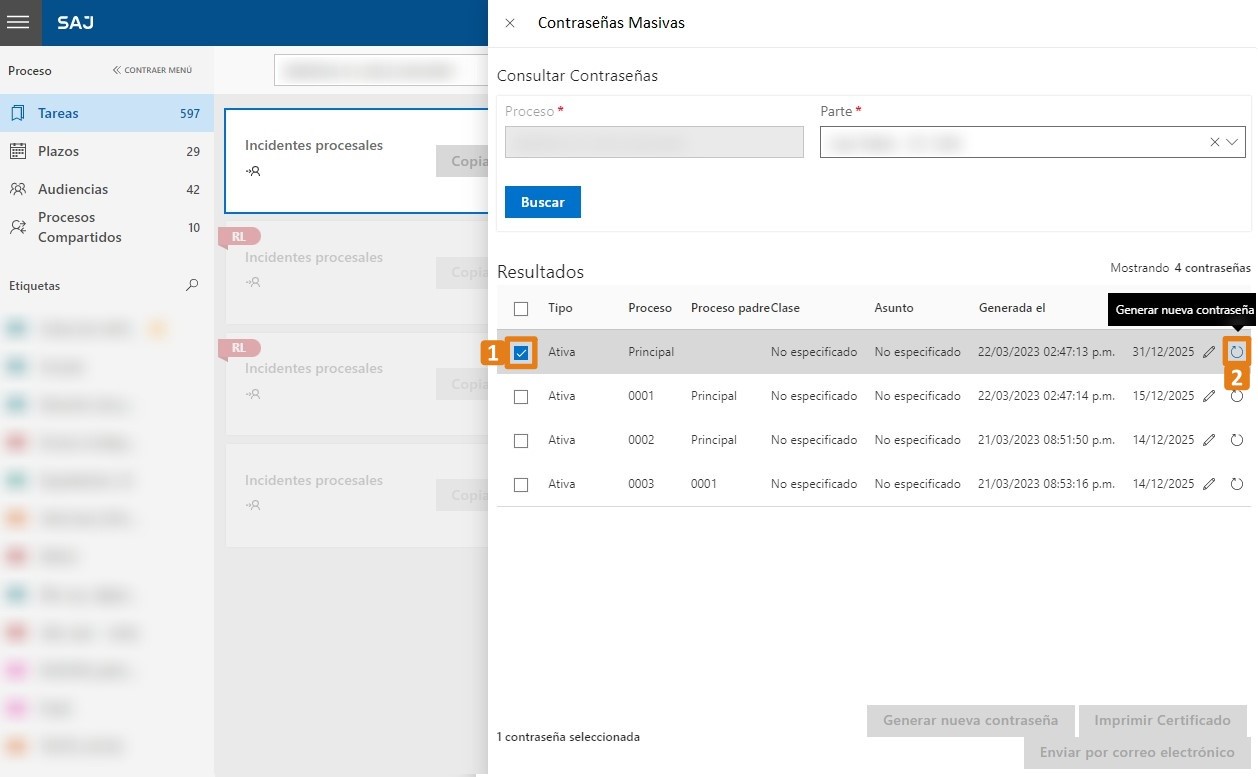
Task: Edit the password of process 0001
Action: pos(1209,396)
